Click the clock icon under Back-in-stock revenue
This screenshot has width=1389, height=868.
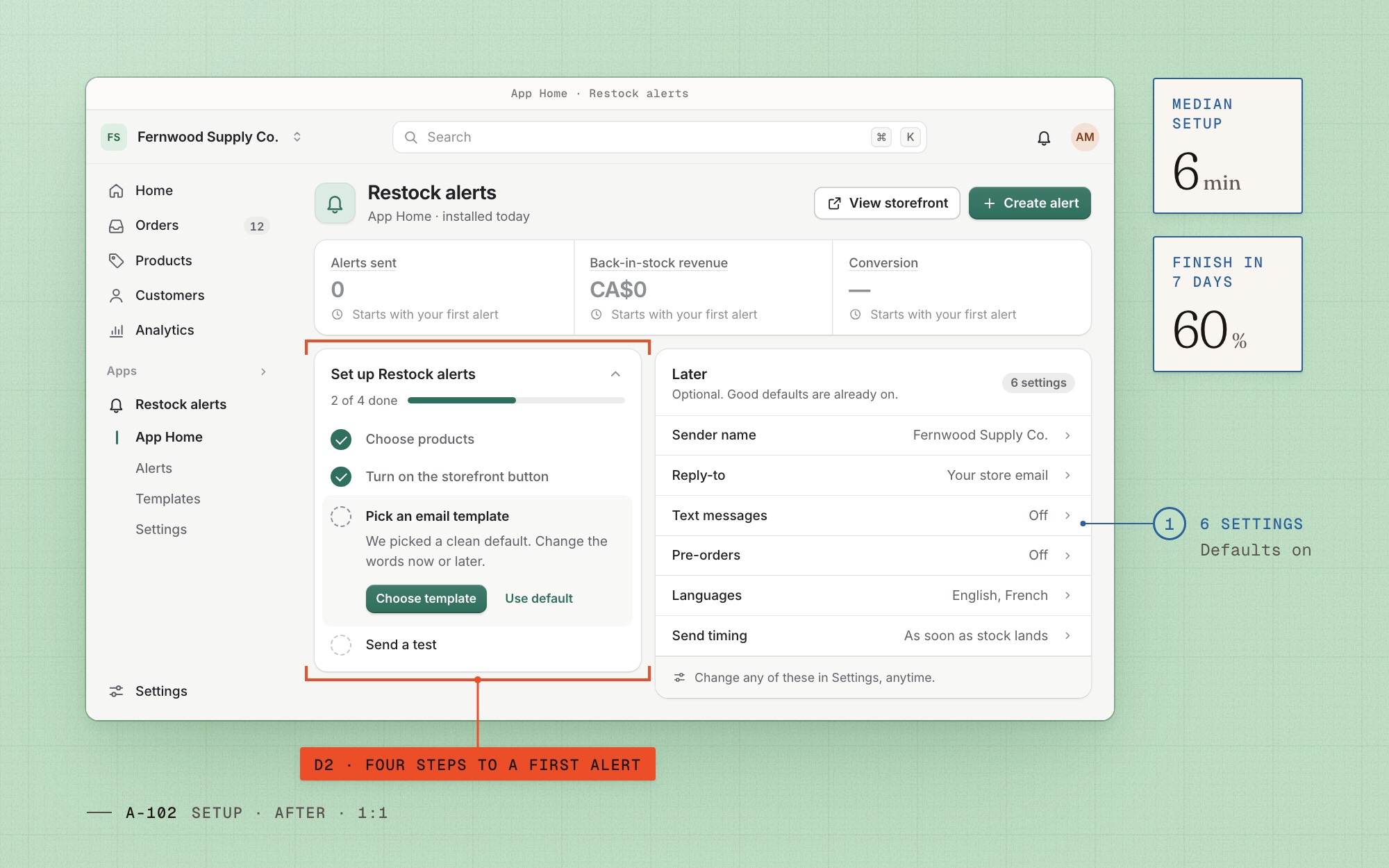point(596,315)
